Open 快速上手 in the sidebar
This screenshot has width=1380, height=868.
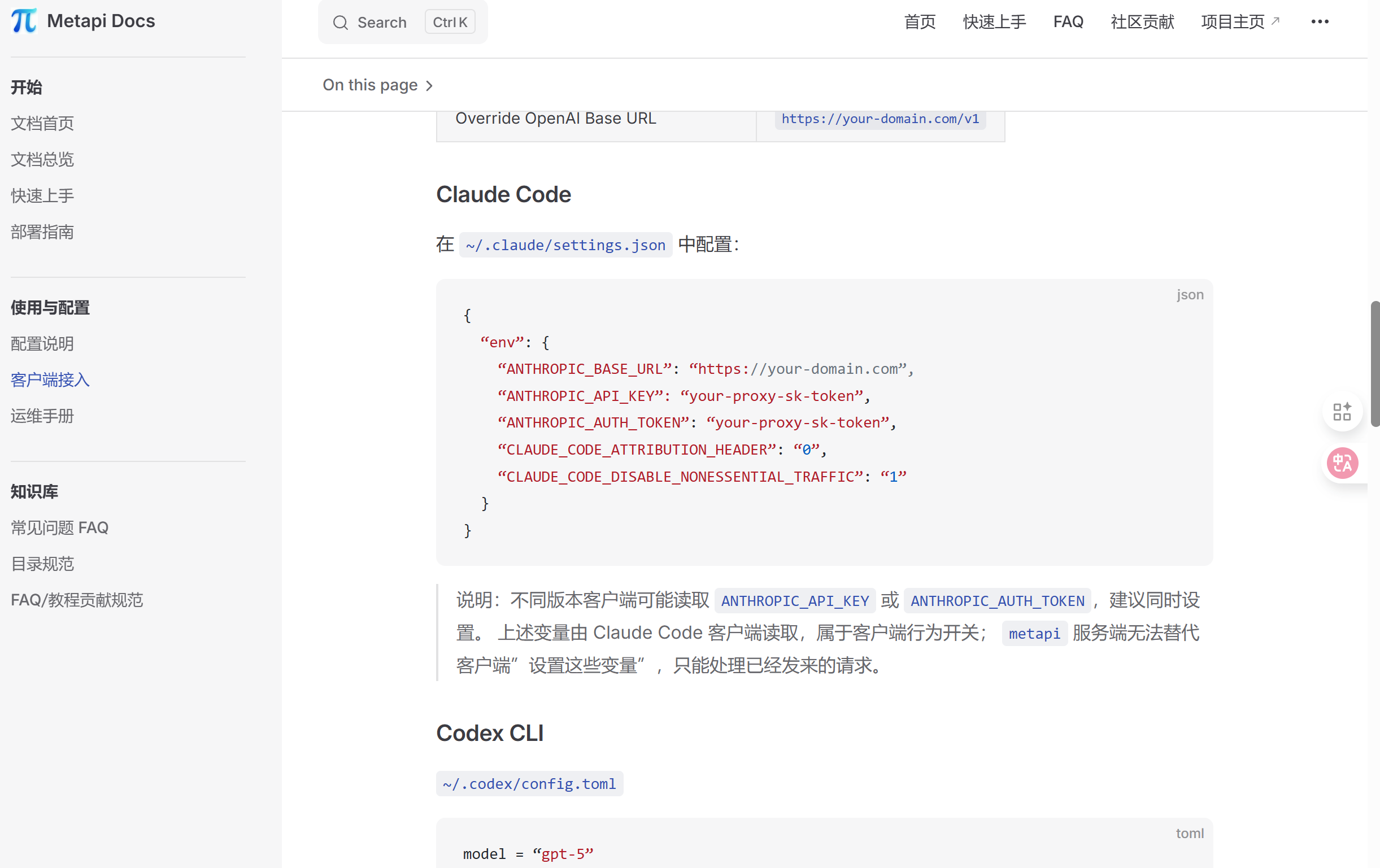42,195
